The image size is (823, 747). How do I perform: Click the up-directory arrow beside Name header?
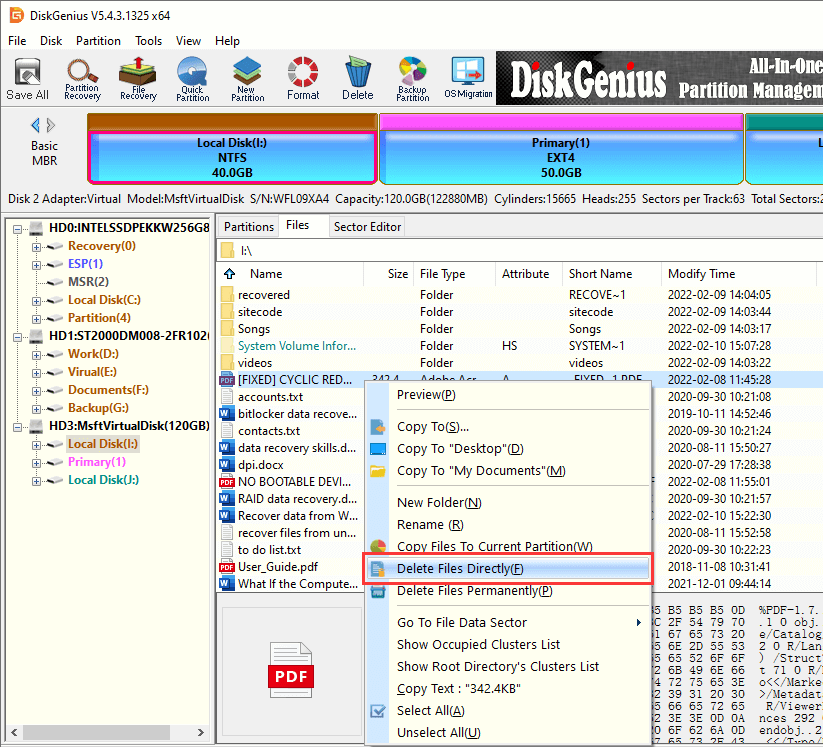click(x=229, y=273)
